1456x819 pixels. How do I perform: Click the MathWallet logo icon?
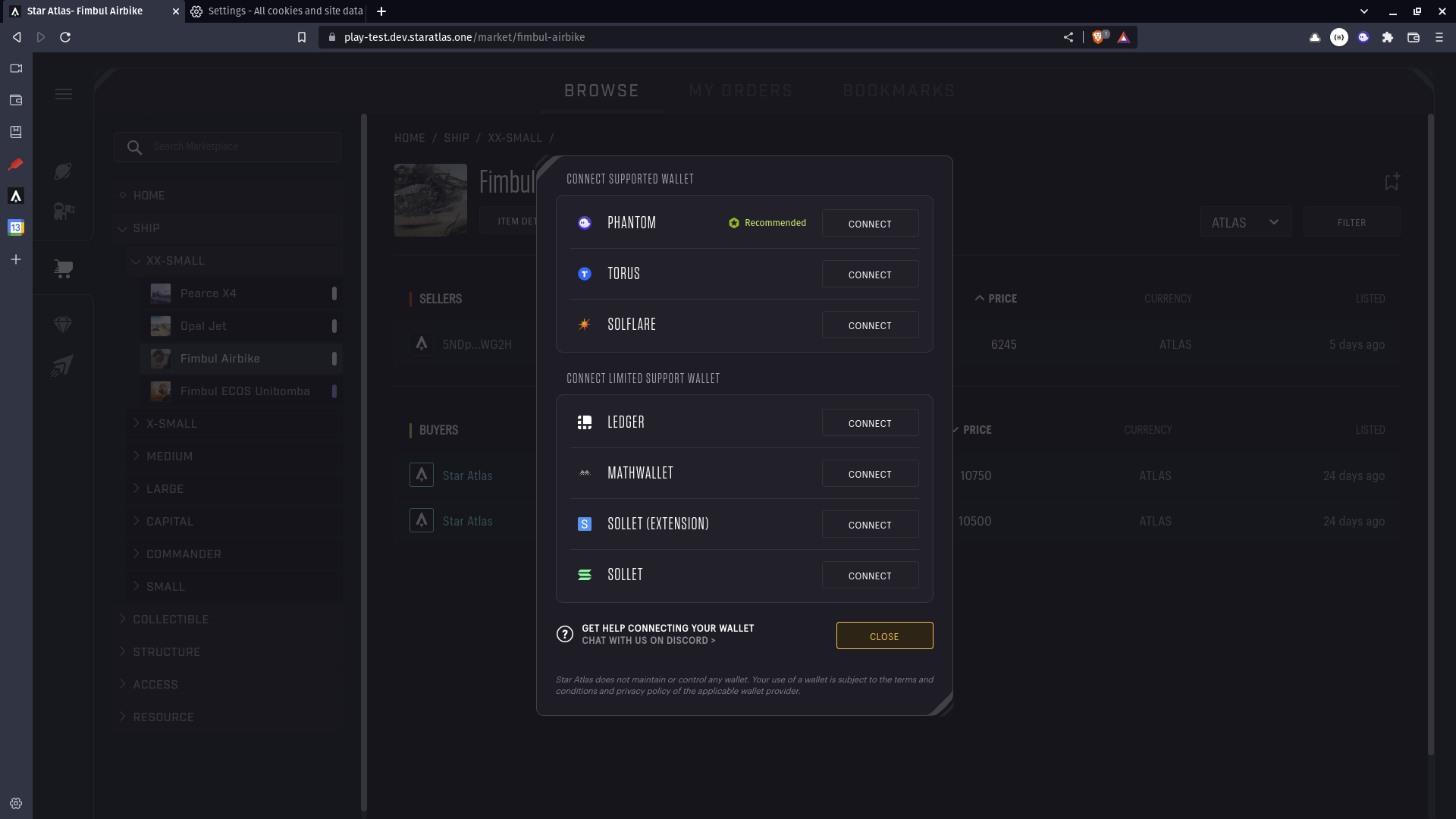click(x=585, y=473)
